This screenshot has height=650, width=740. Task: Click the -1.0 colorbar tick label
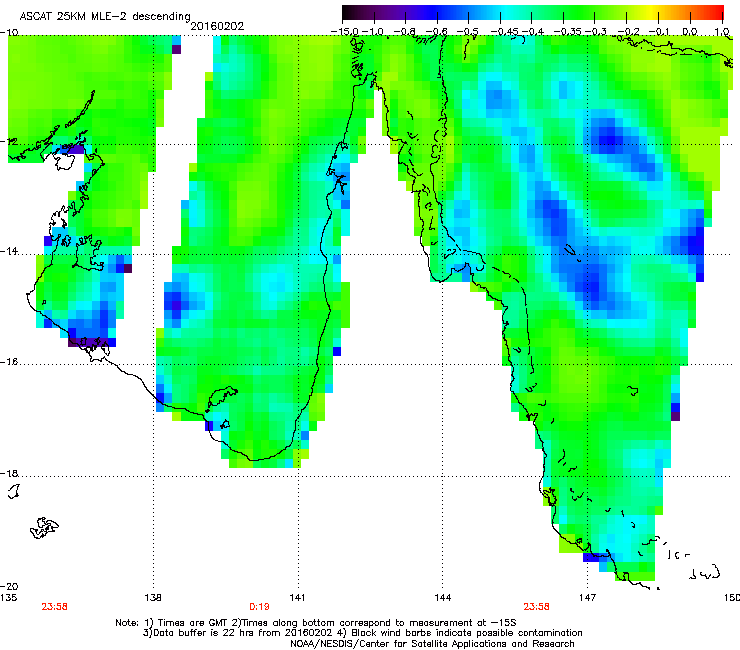pyautogui.click(x=373, y=32)
